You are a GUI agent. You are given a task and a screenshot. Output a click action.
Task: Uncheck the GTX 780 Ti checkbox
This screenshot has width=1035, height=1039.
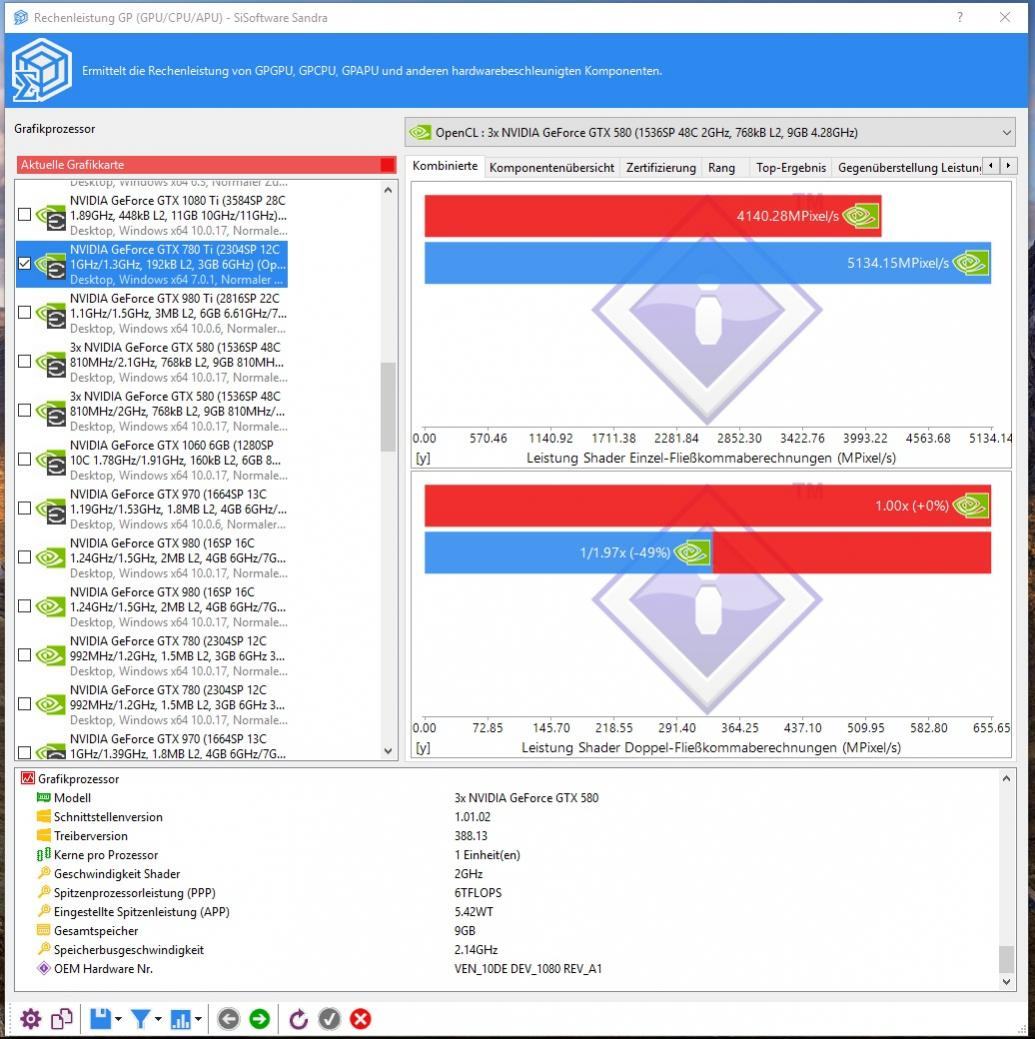(x=25, y=263)
